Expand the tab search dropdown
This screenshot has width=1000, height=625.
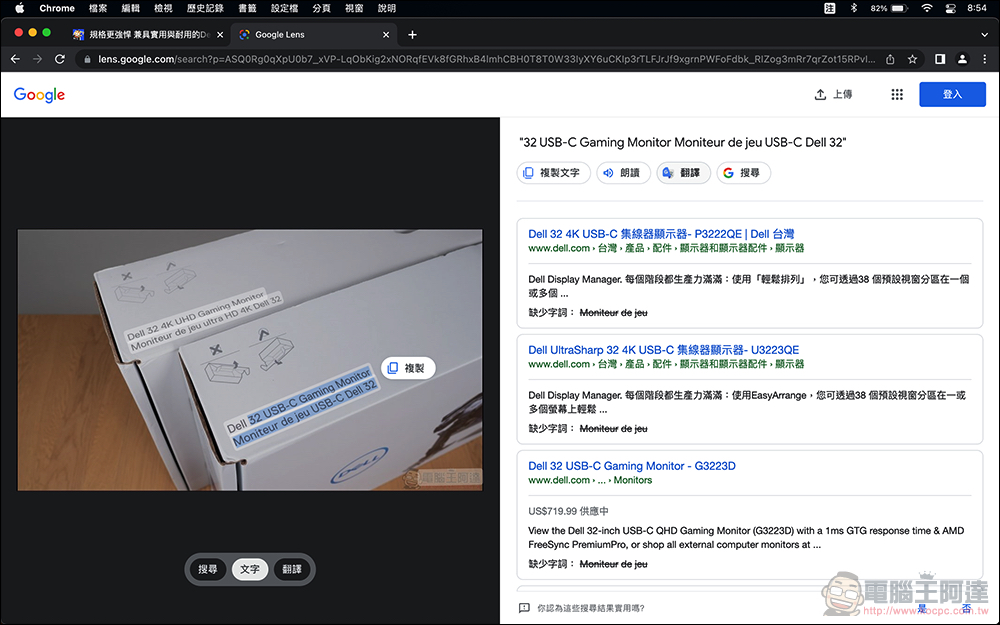coord(984,34)
